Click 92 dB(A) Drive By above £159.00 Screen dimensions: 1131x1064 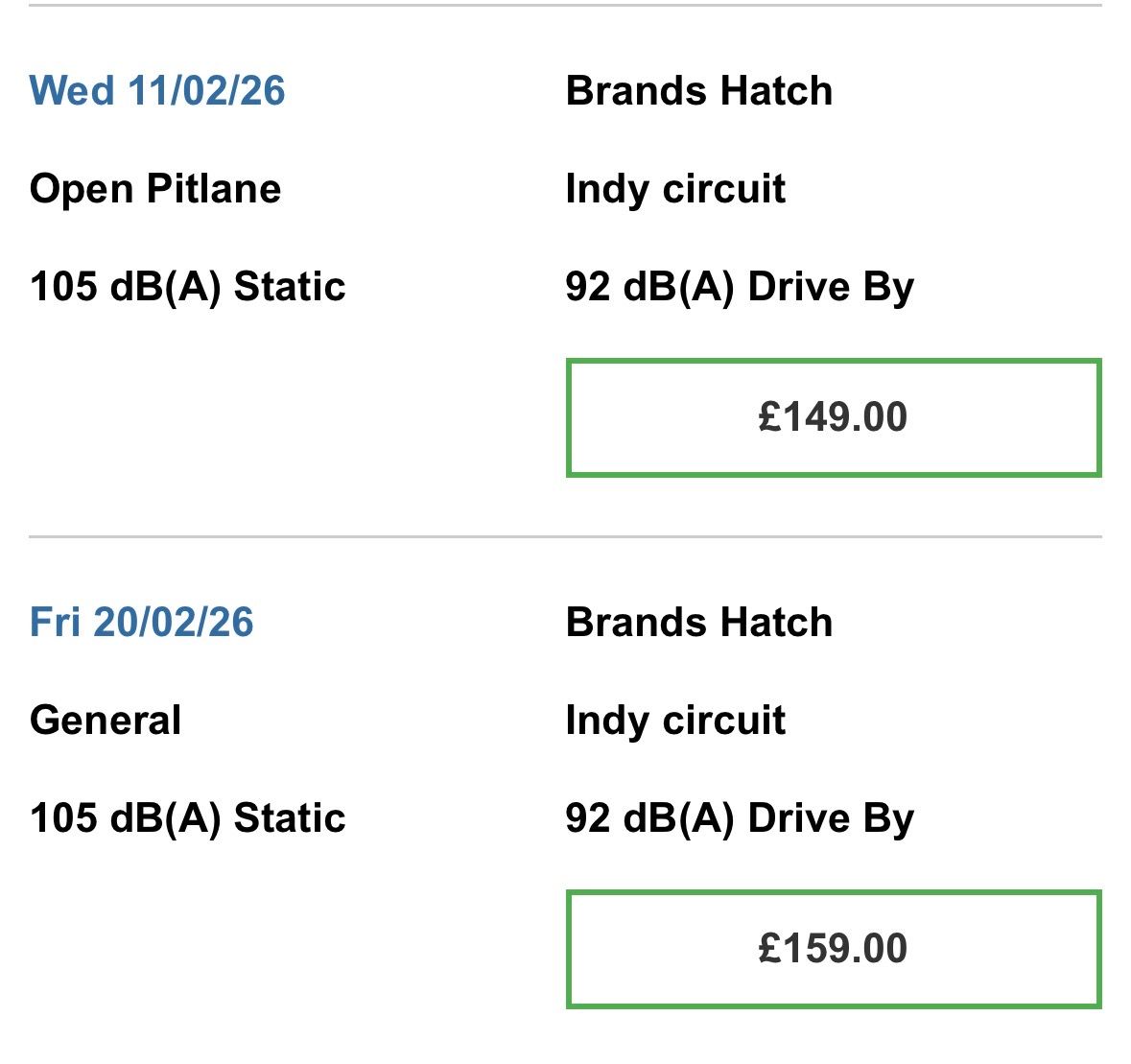(740, 818)
